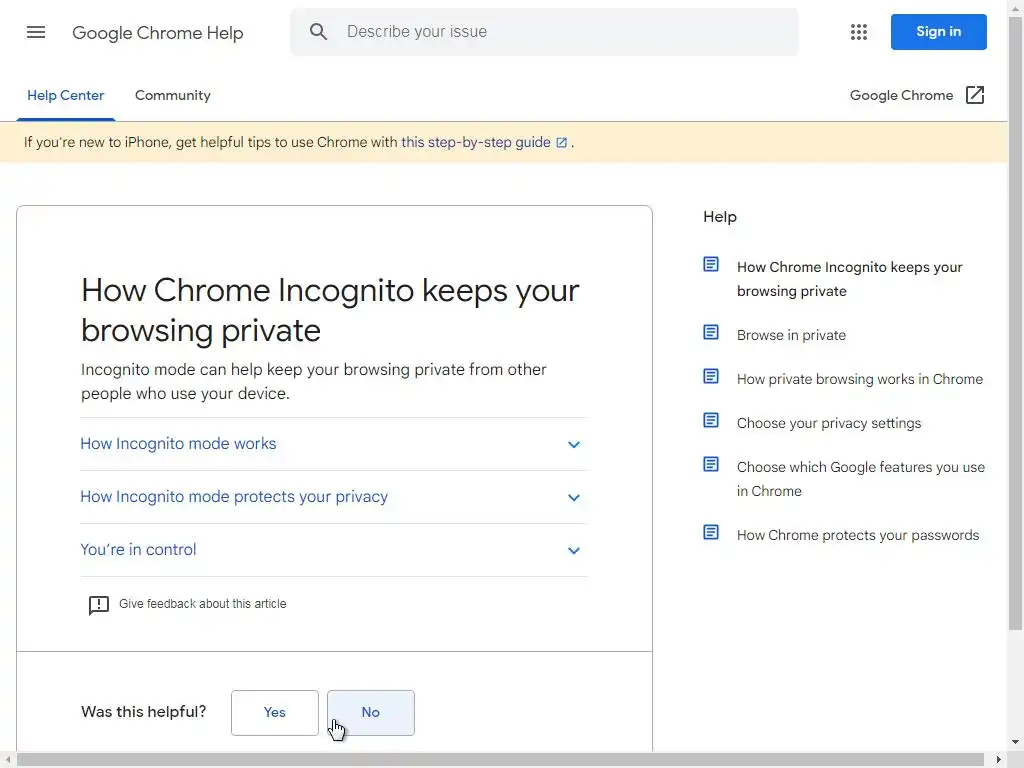The height and width of the screenshot is (768, 1024).
Task: Go to Google Chrome product link
Action: [901, 95]
